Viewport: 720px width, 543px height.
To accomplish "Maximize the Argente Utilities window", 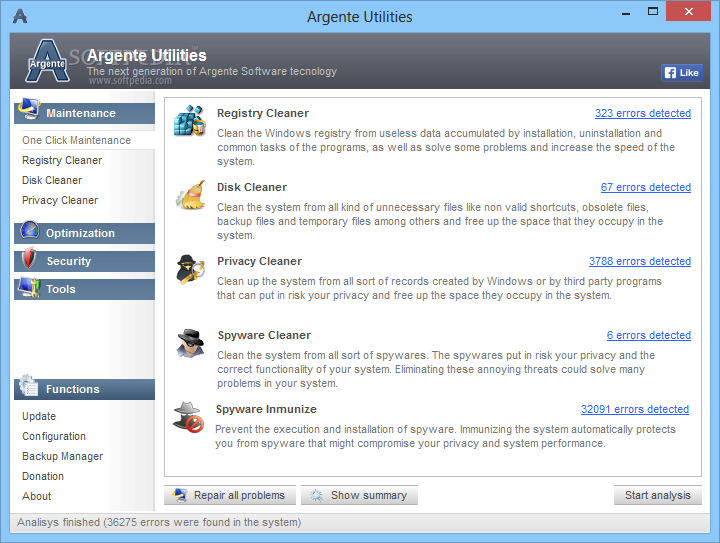I will point(652,11).
